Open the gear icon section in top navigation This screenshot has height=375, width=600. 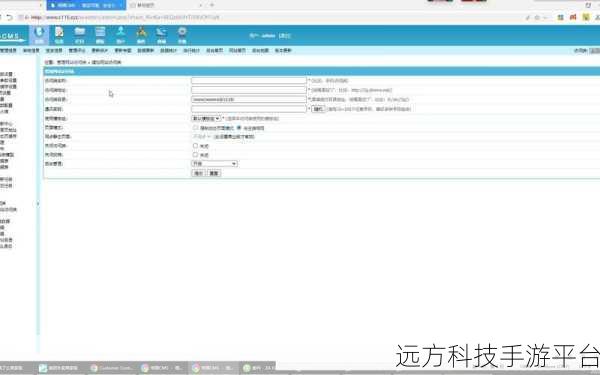182,35
